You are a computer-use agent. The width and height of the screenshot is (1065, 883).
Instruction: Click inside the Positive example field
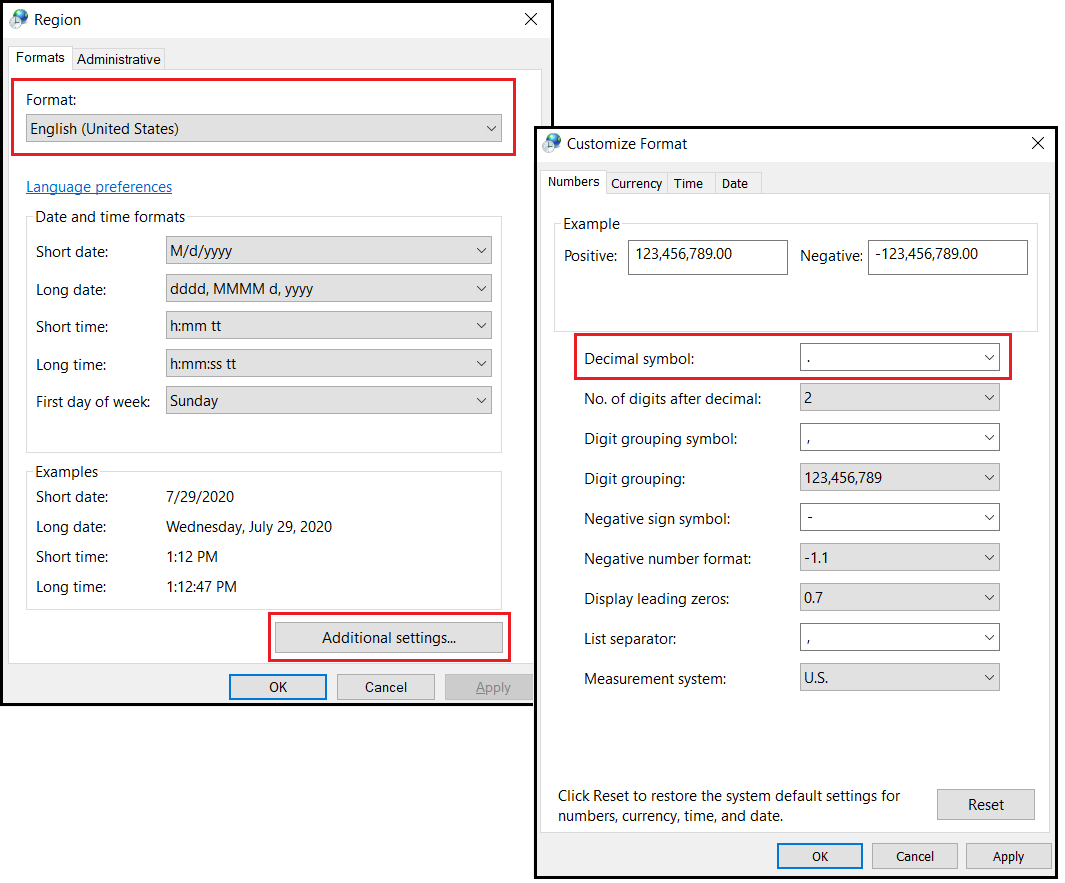(707, 257)
